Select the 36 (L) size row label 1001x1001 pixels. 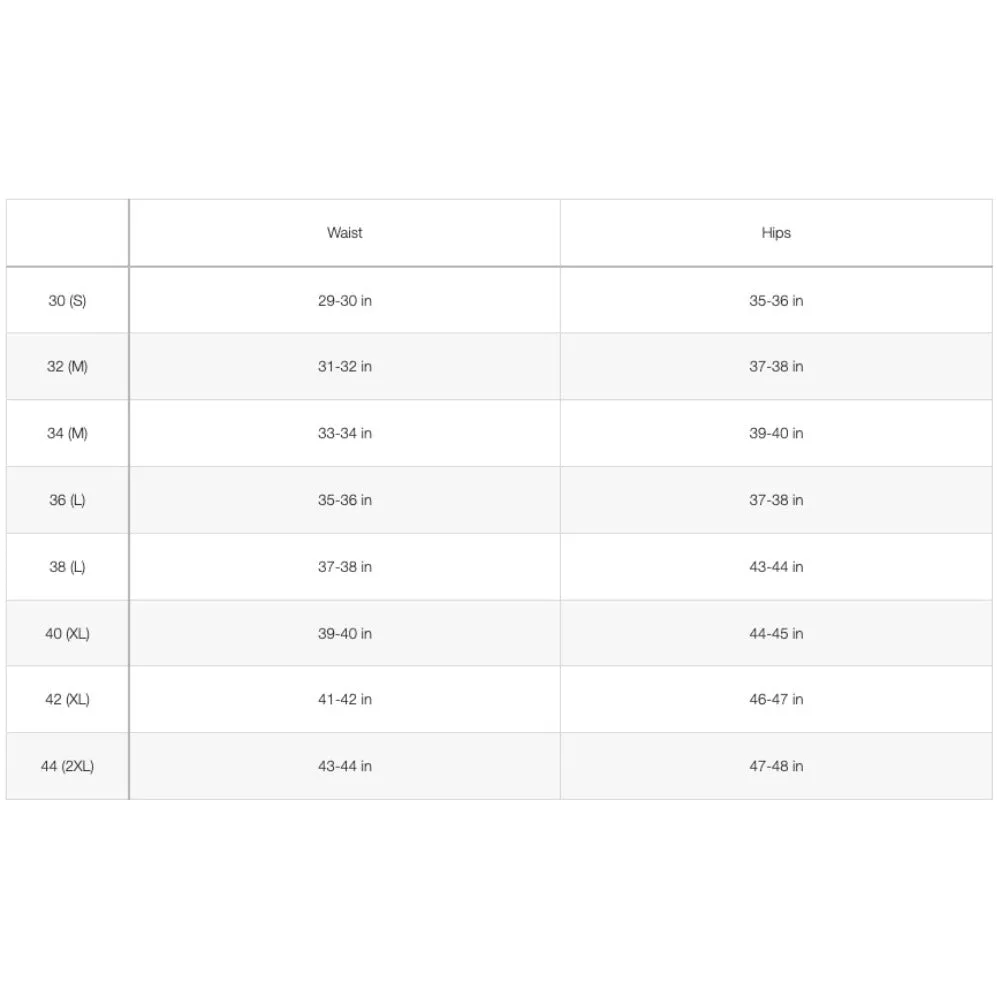67,500
